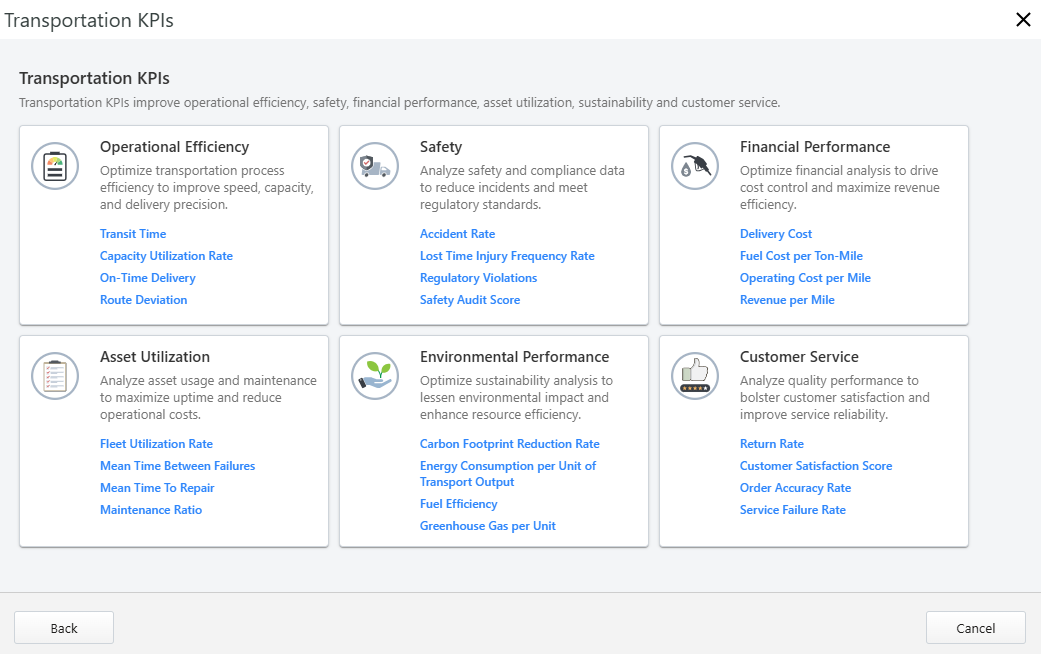Select the Capacity Utilization Rate link
The height and width of the screenshot is (654, 1041).
coord(166,256)
